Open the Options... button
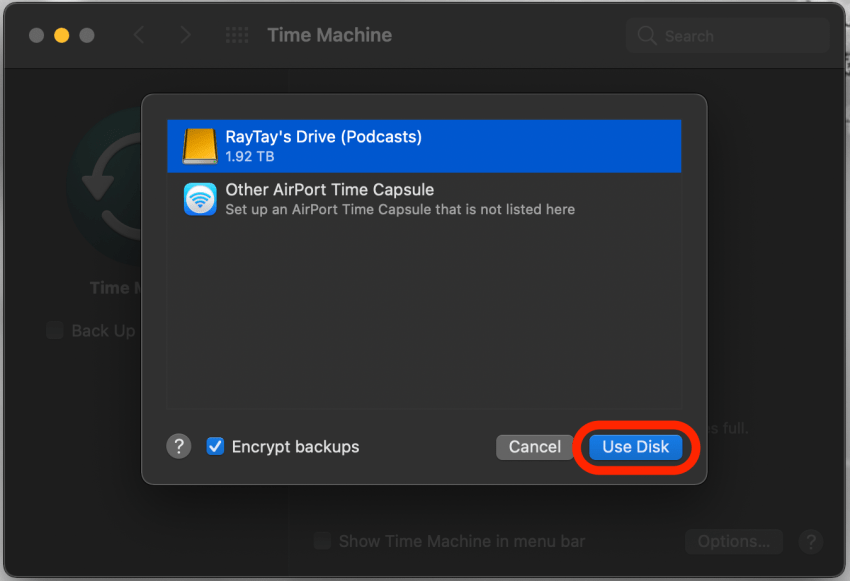850x581 pixels. (x=734, y=541)
